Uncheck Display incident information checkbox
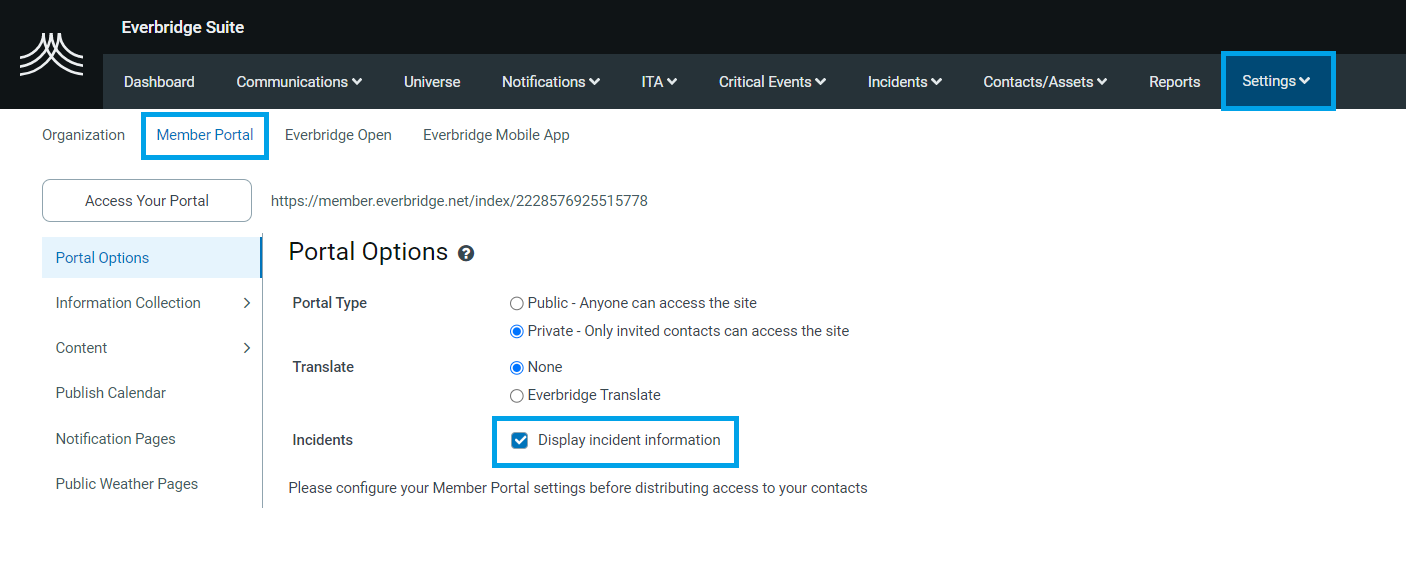Image resolution: width=1406 pixels, height=586 pixels. pyautogui.click(x=520, y=441)
